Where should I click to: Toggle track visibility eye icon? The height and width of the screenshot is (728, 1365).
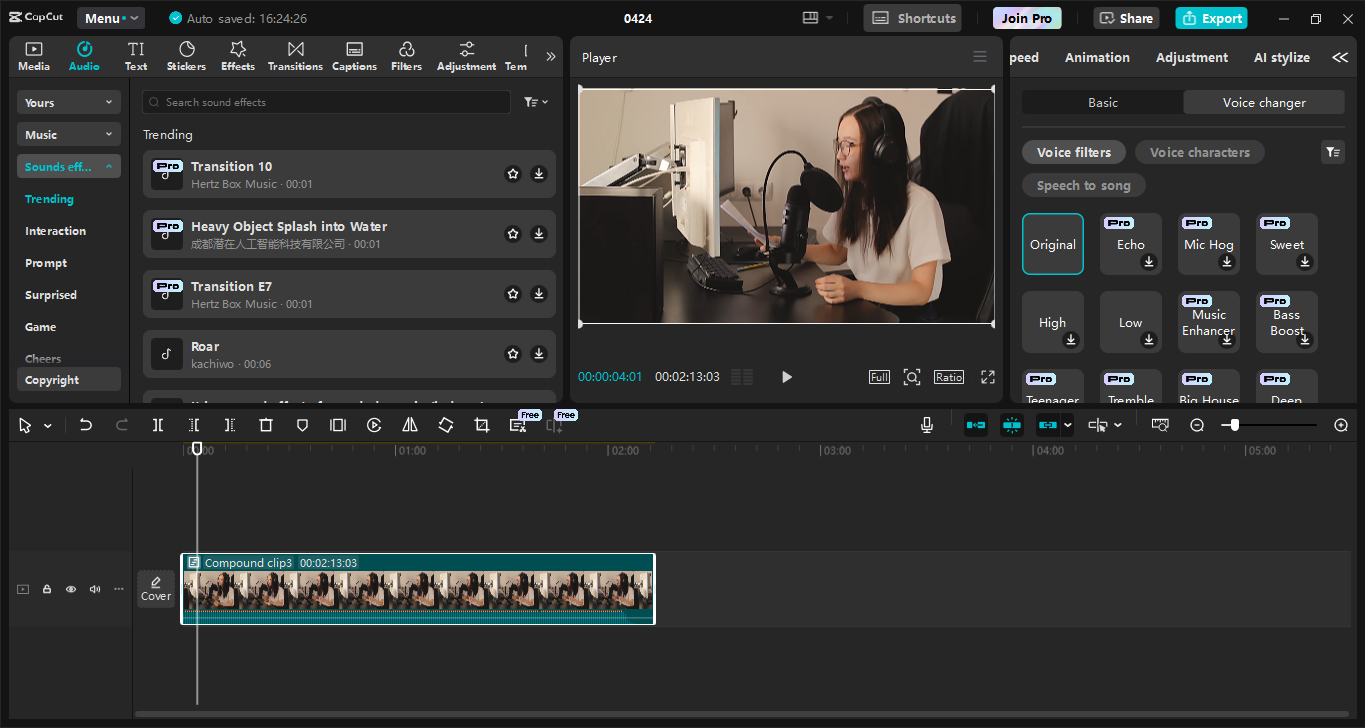point(71,589)
